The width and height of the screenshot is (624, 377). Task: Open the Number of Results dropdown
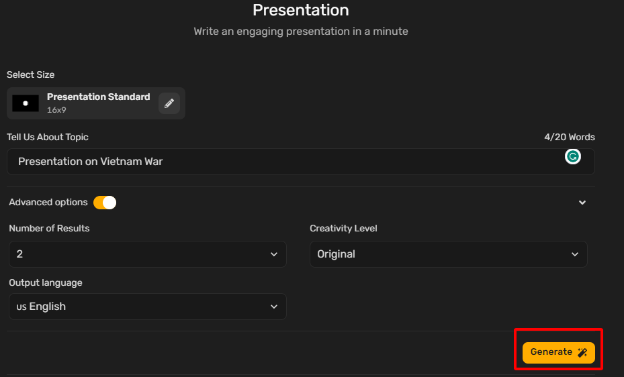pyautogui.click(x=148, y=254)
